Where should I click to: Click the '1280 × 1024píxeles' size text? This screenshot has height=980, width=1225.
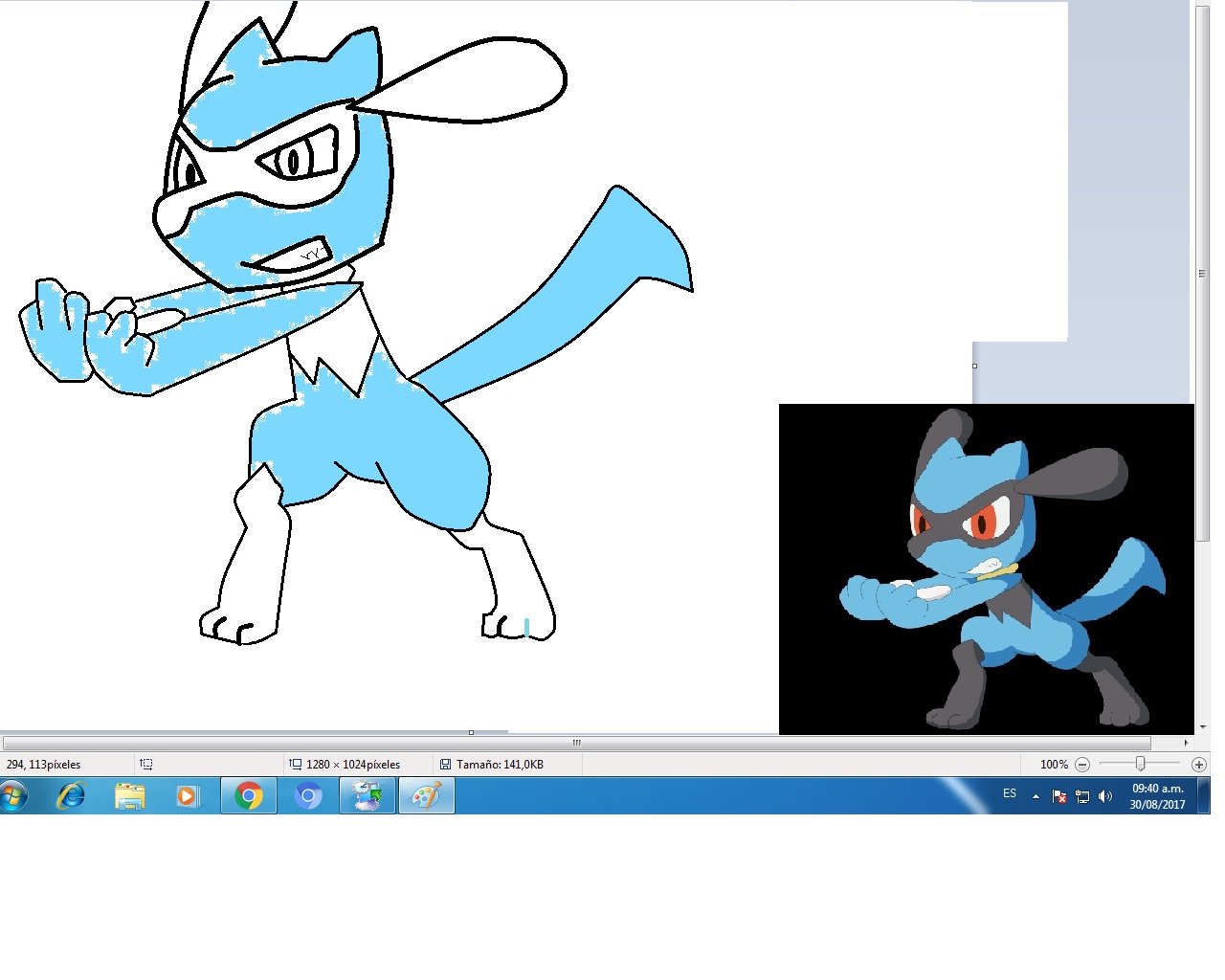tap(353, 764)
